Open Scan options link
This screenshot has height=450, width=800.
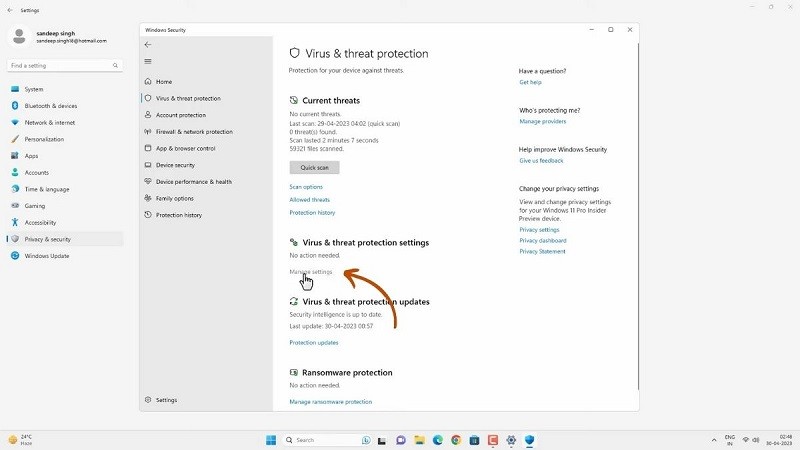306,187
